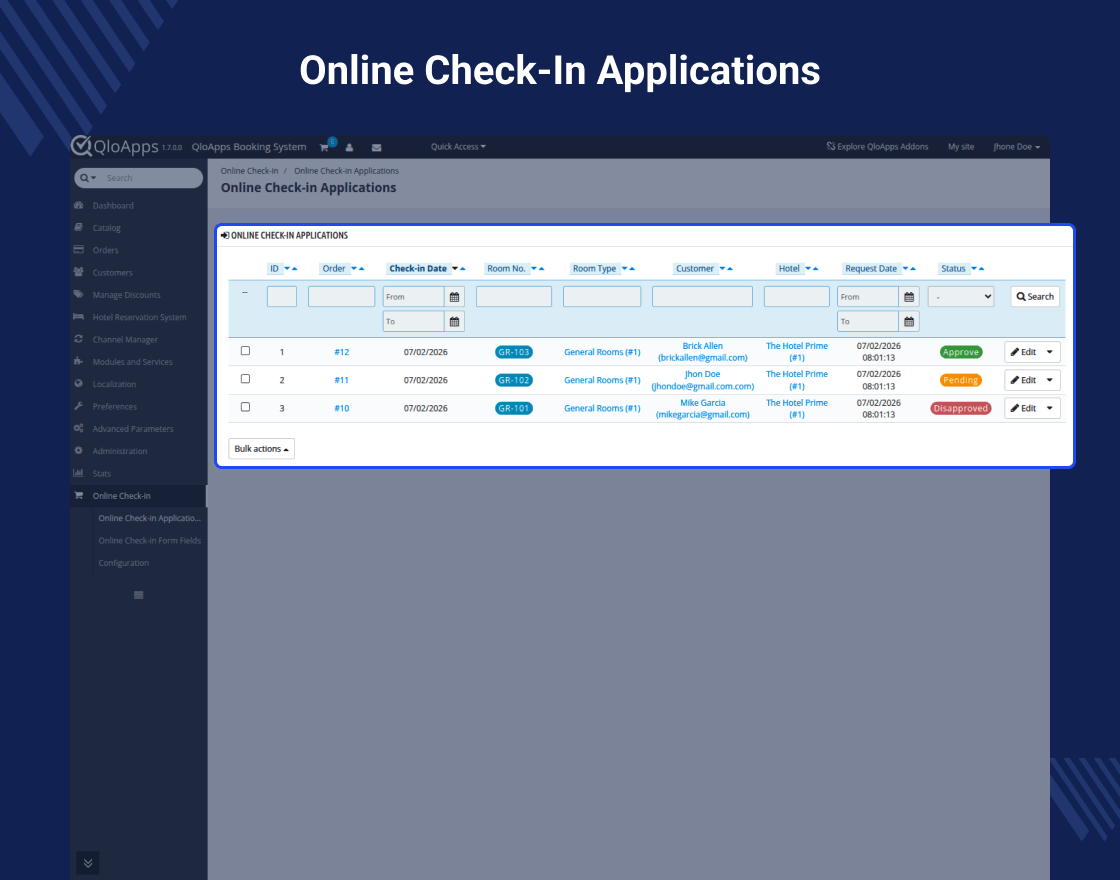The width and height of the screenshot is (1120, 880).
Task: Edit the Brick Allen application
Action: (1023, 352)
